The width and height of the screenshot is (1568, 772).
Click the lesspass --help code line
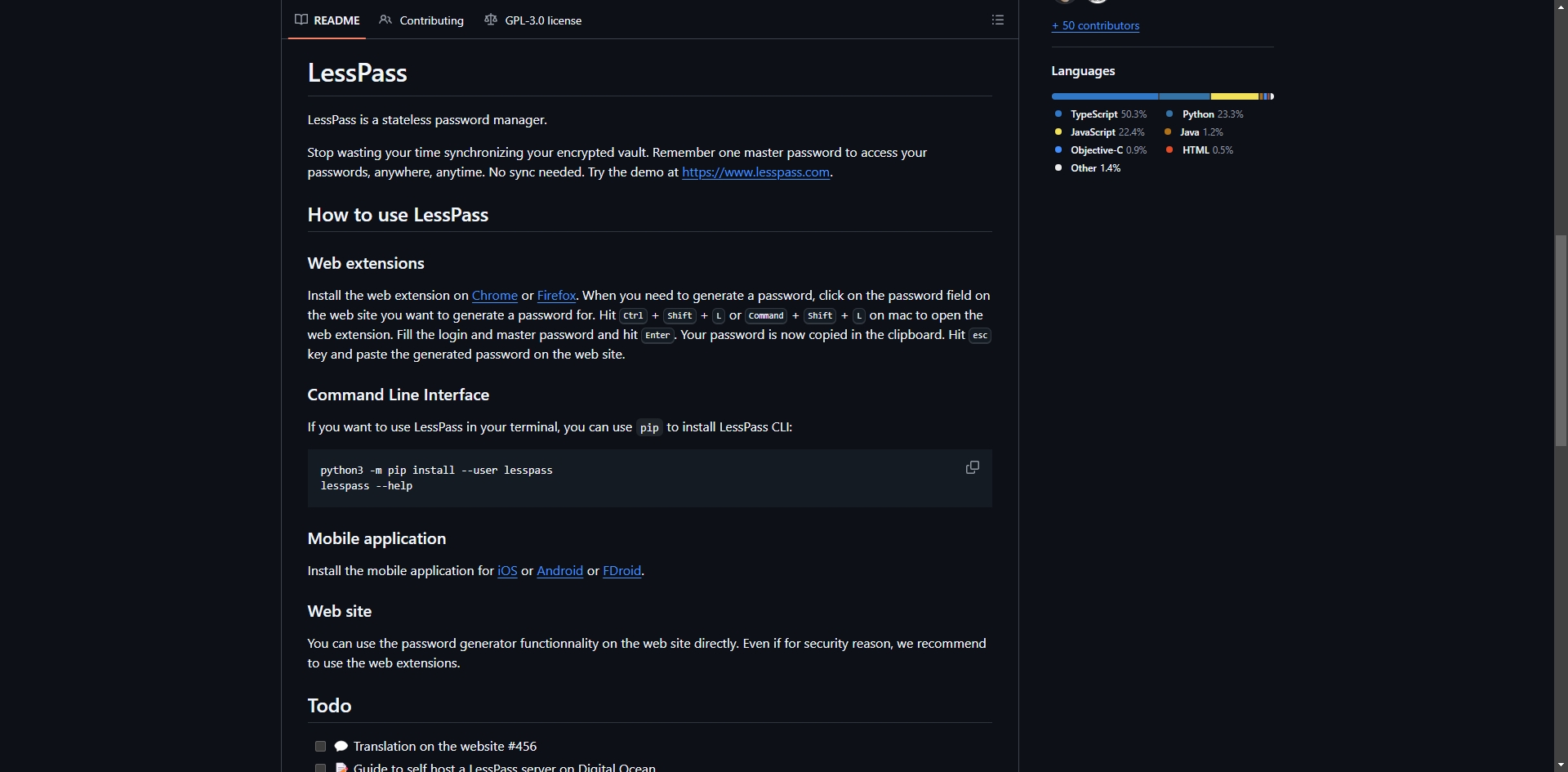tap(367, 486)
